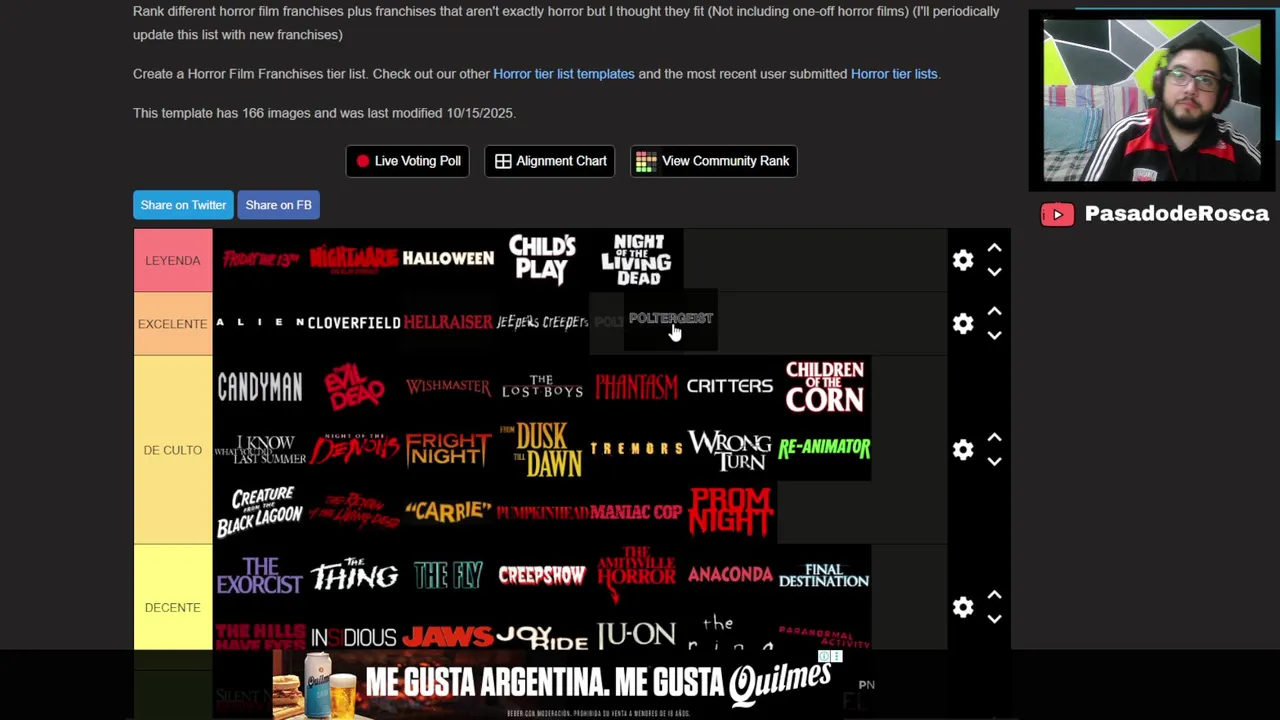Move EXCELENTE tier up with arrow

[994, 312]
